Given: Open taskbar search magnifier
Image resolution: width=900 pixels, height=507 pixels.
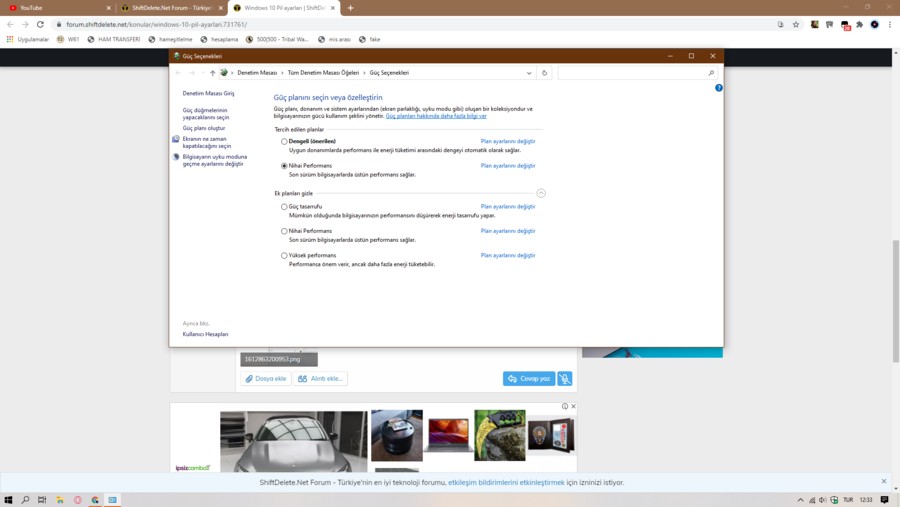Looking at the screenshot, I should pos(25,499).
